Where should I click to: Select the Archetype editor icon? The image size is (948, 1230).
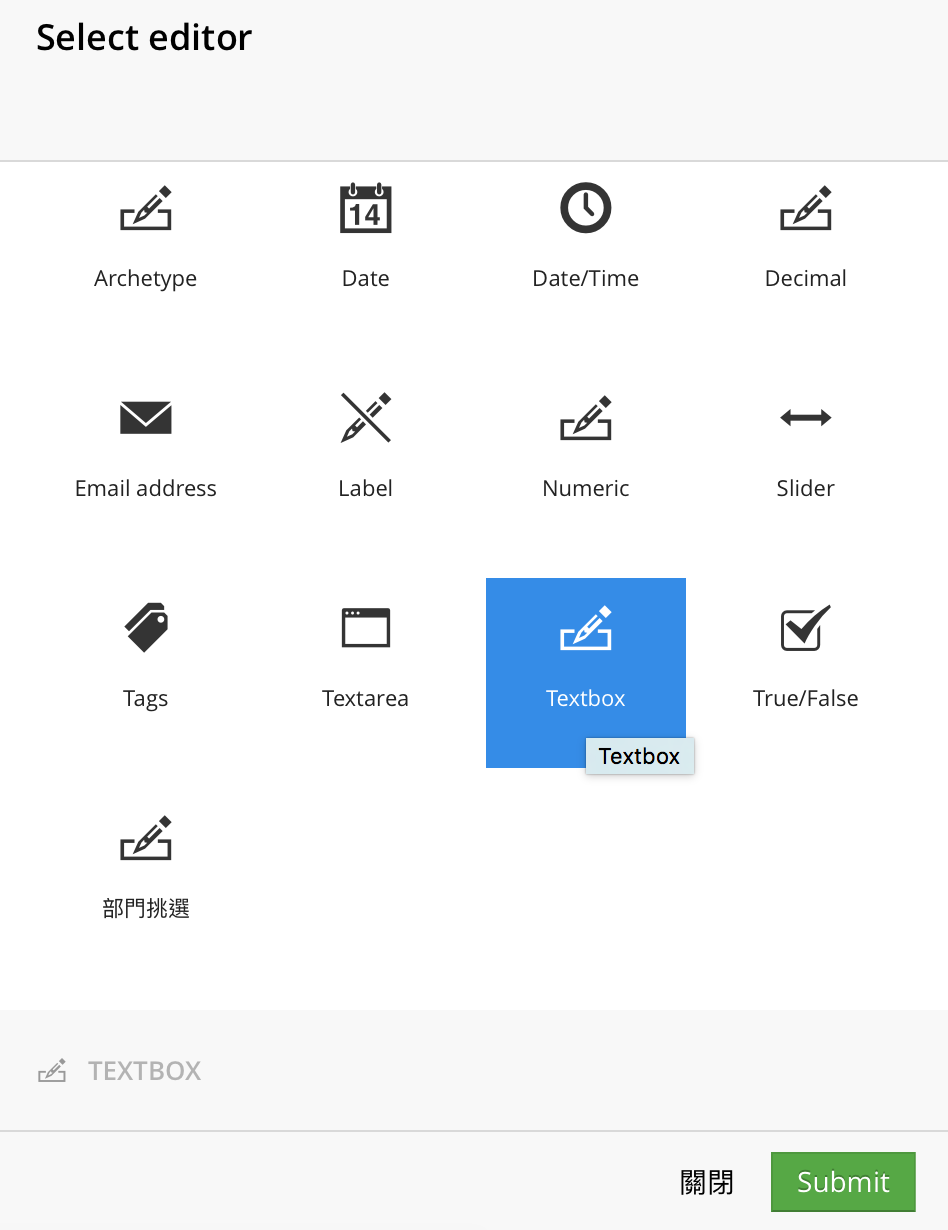click(x=146, y=208)
